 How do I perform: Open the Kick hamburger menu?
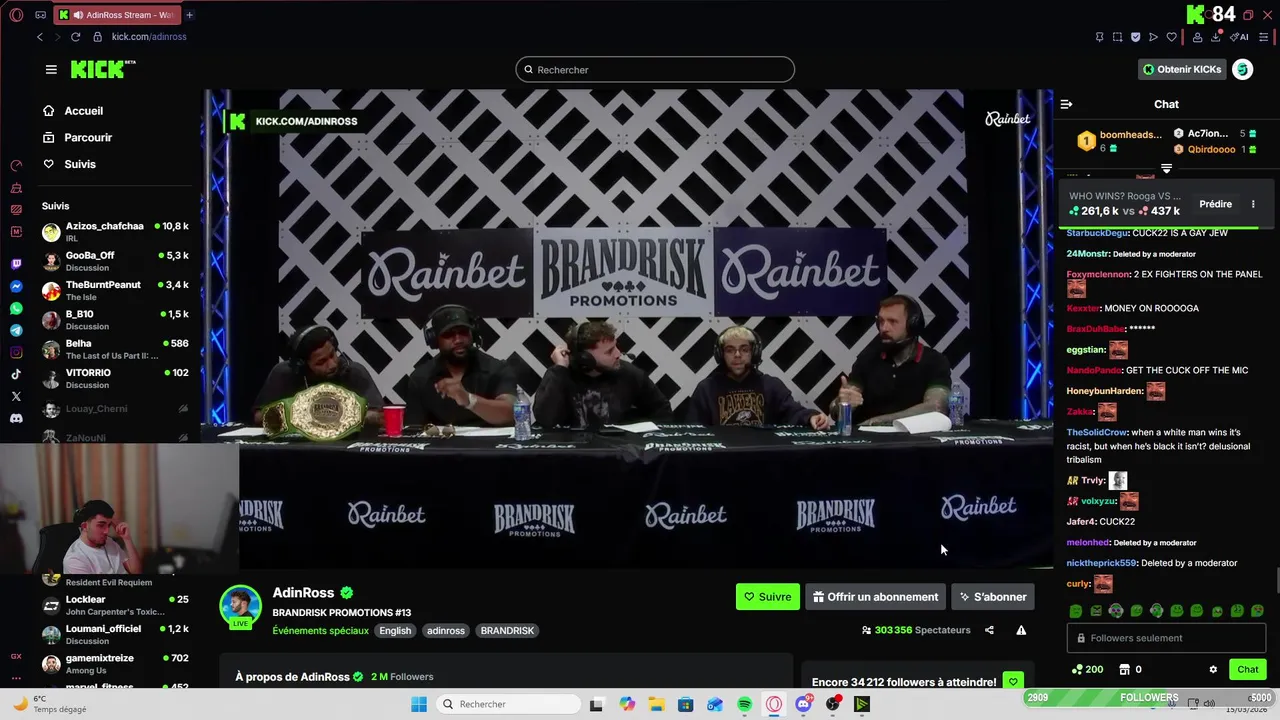(x=51, y=69)
